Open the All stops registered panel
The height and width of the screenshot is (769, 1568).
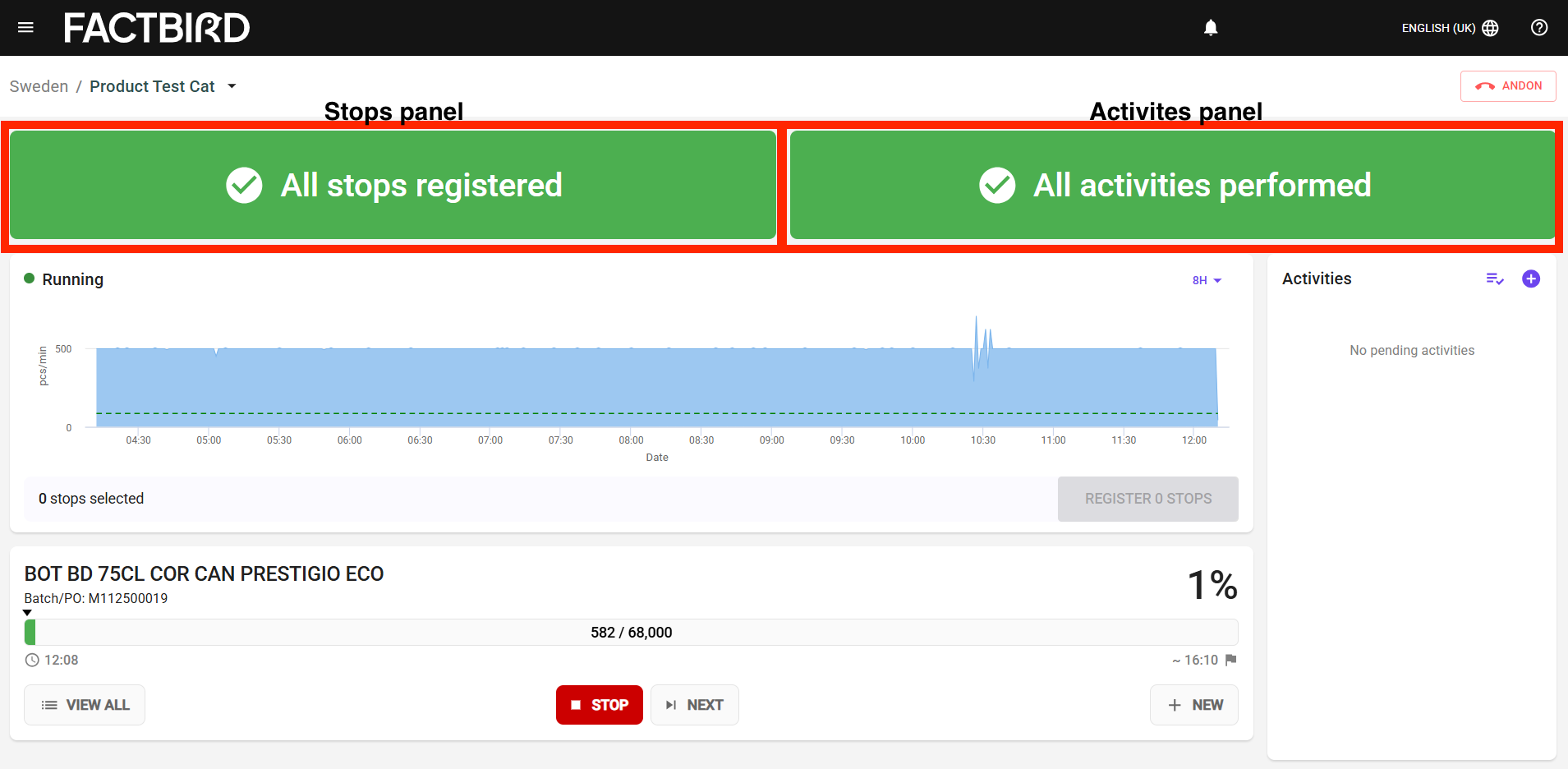(393, 185)
